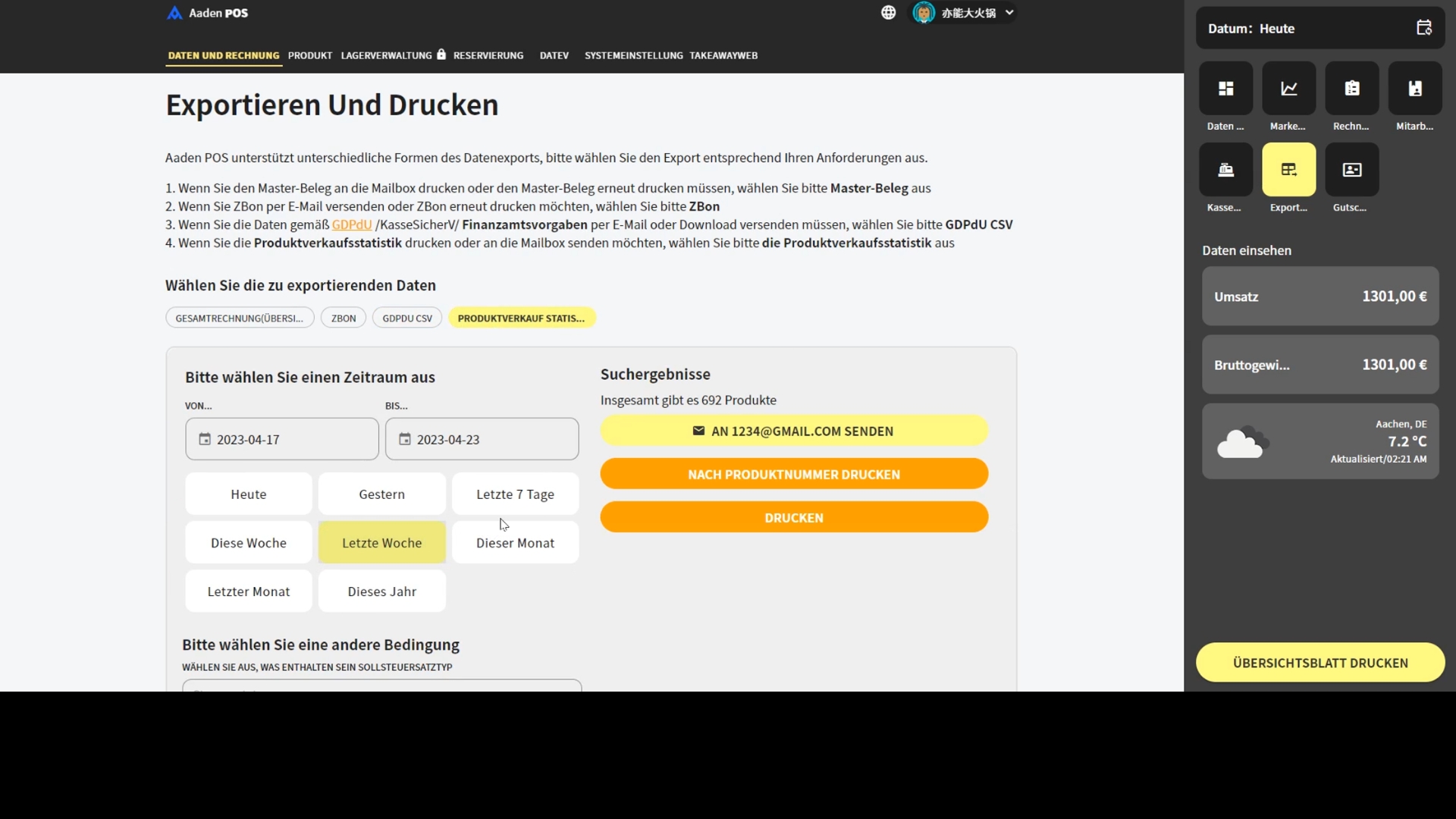Open the Von start date picker
1456x819 pixels.
coord(281,439)
